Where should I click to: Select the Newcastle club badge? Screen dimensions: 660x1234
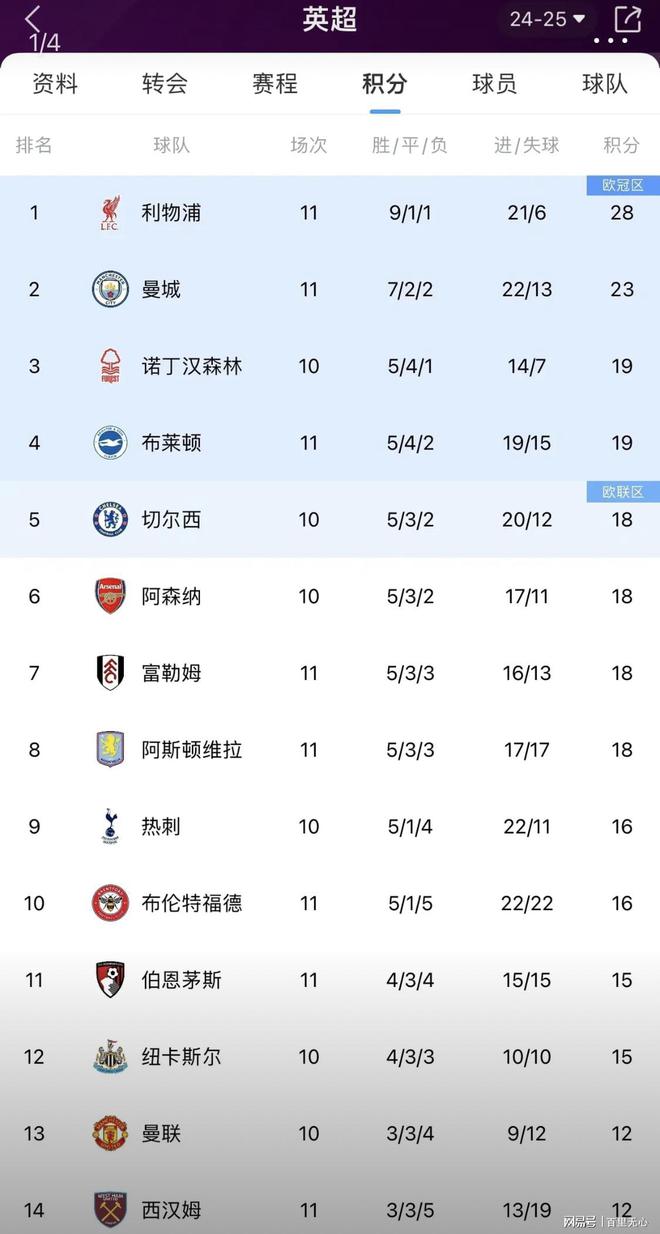click(x=110, y=1056)
